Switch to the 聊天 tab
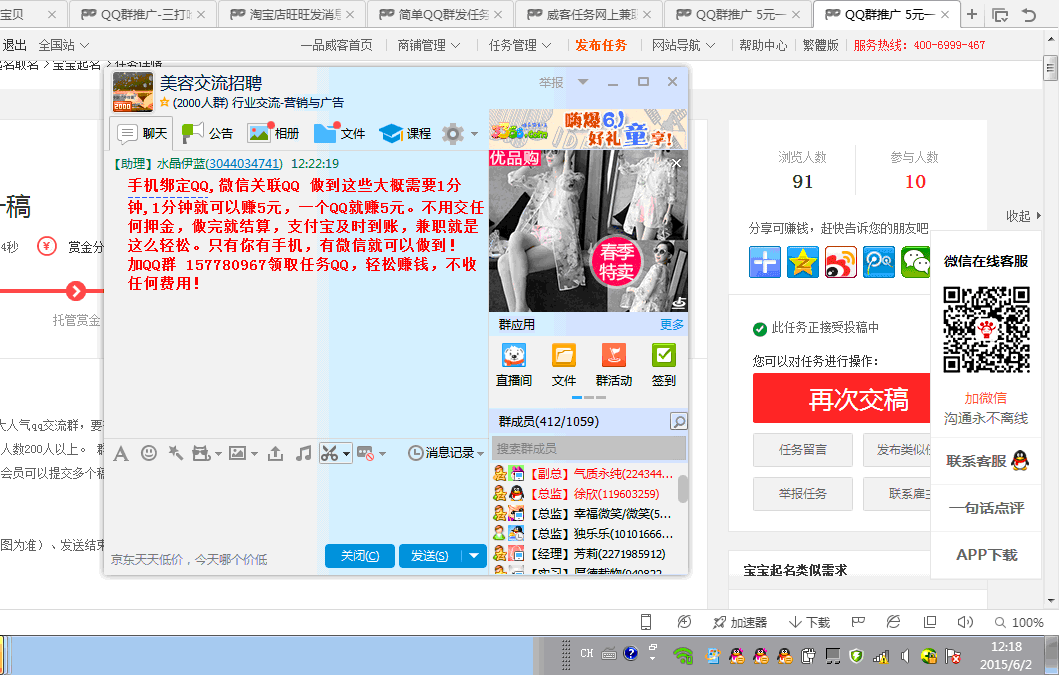The width and height of the screenshot is (1059, 675). click(142, 133)
